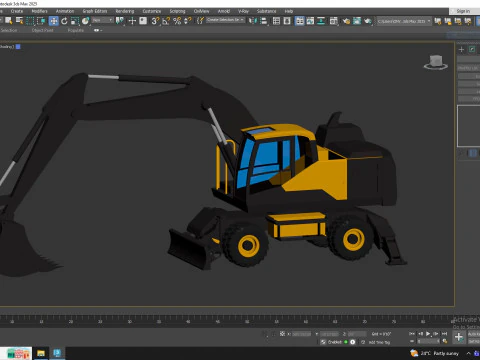Screen dimensions: 480x360
Task: Activate the Select and Place tool
Action: [x=86, y=21]
